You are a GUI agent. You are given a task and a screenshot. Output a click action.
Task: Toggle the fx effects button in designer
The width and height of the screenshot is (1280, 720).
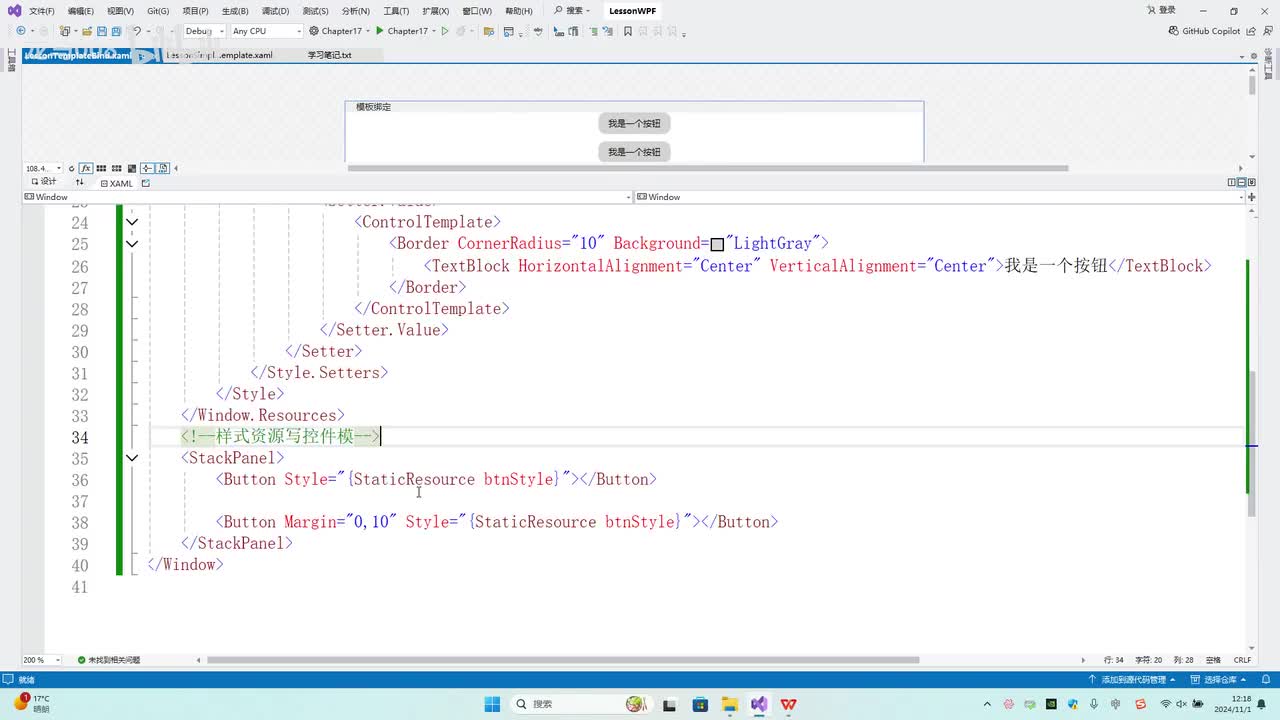(86, 168)
